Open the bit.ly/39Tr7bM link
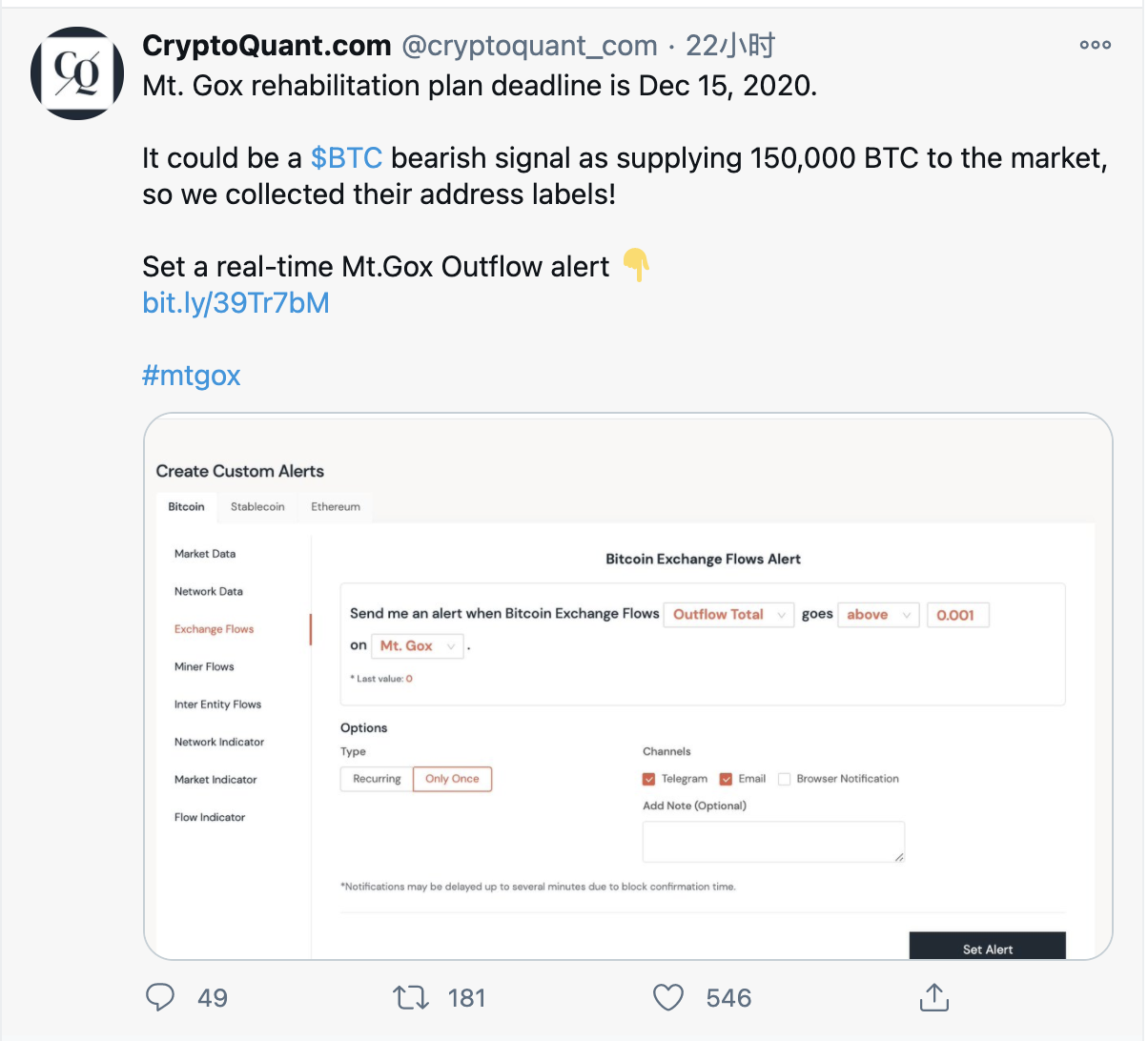Viewport: 1148px width, 1041px height. [236, 303]
